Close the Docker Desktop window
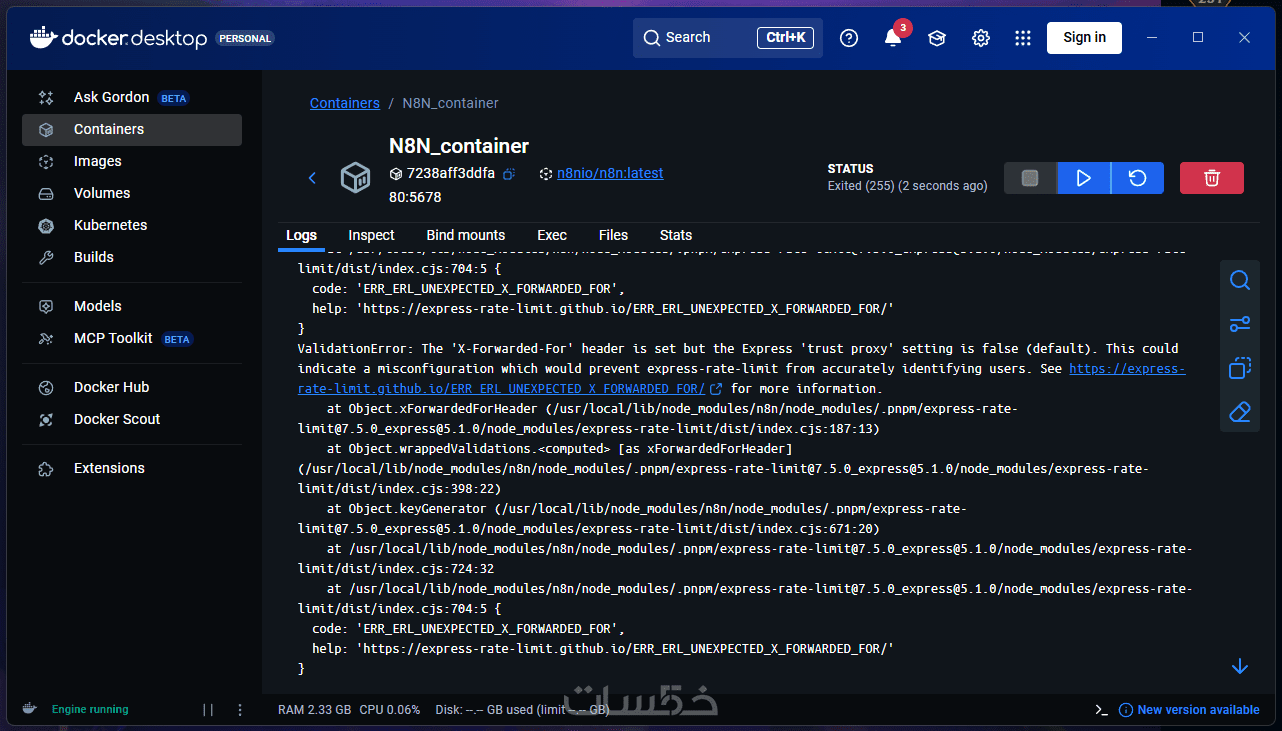Image resolution: width=1282 pixels, height=731 pixels. click(x=1244, y=38)
